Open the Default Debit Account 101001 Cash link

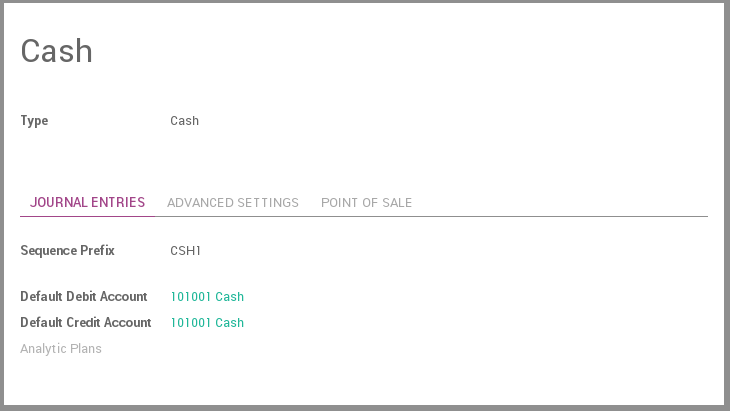coord(207,297)
